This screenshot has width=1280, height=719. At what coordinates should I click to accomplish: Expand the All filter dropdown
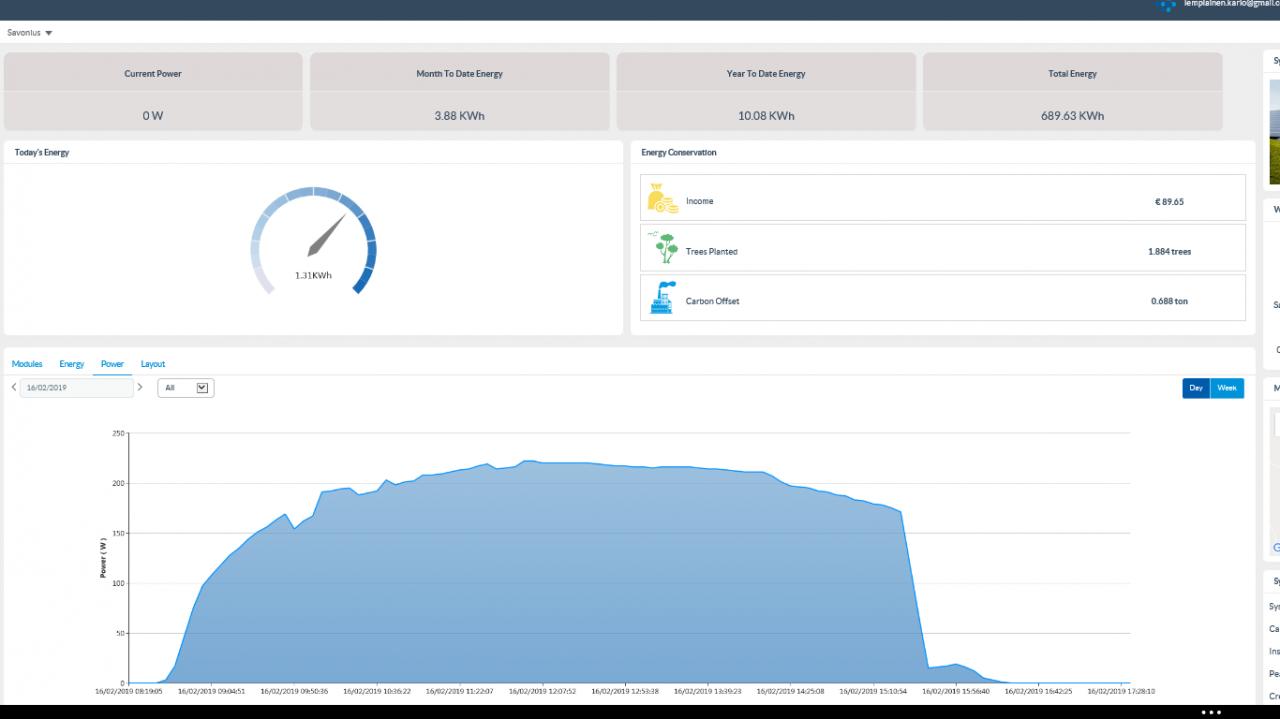186,388
